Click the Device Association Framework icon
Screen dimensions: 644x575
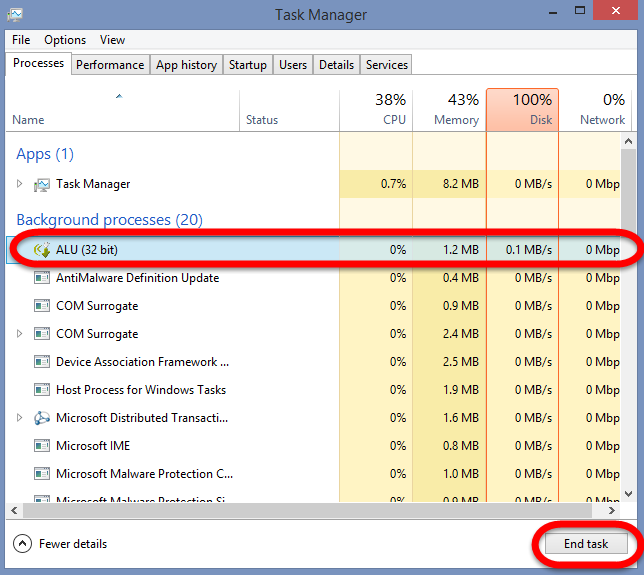click(x=42, y=362)
